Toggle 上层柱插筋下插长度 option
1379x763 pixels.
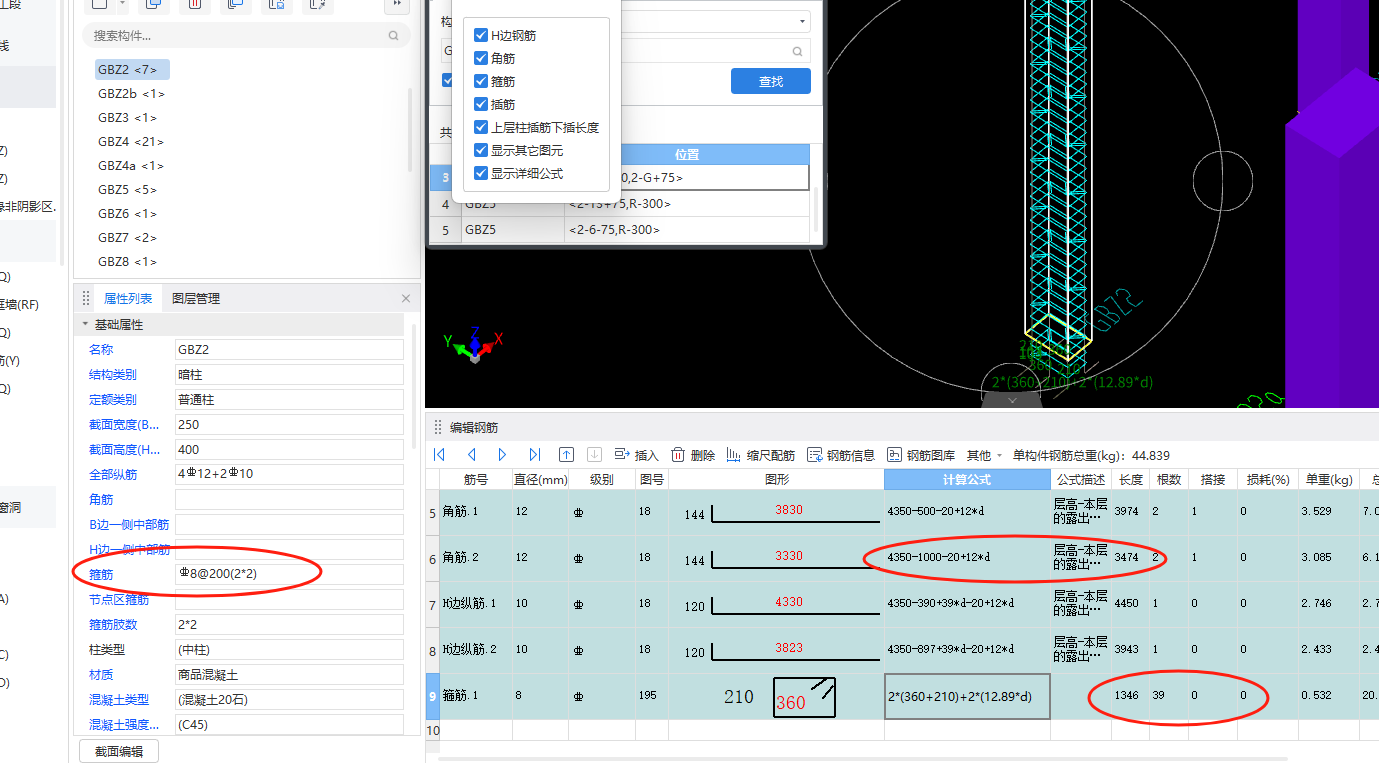point(481,127)
